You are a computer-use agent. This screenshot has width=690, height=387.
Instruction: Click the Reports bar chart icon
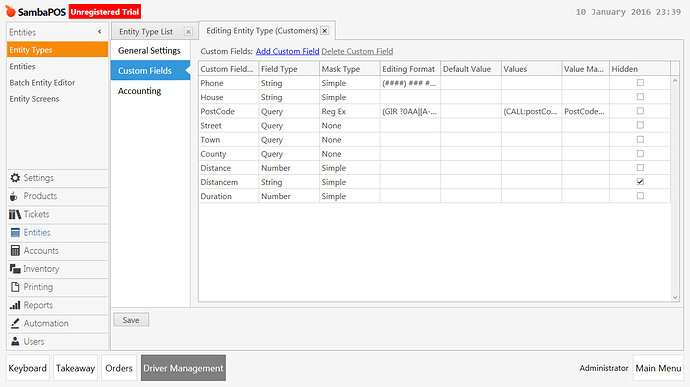point(15,305)
